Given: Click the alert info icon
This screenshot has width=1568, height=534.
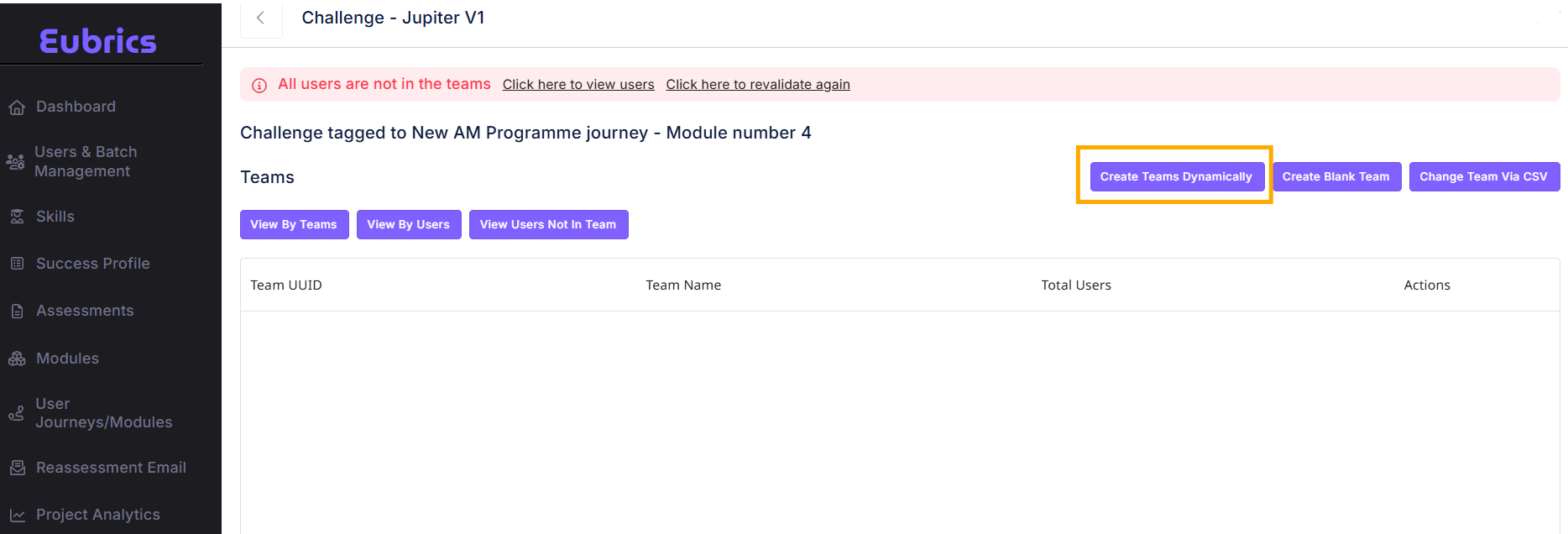Looking at the screenshot, I should click(259, 86).
